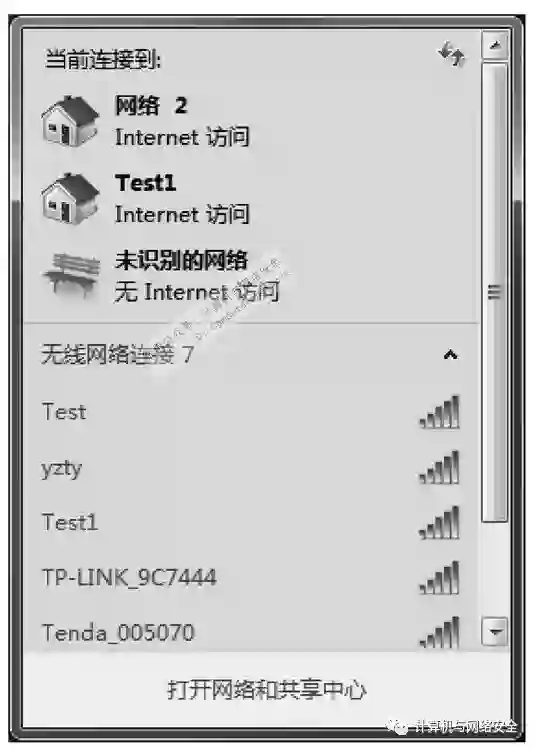Click the 无线网络连接 7 header label
The image size is (535, 751).
click(117, 355)
